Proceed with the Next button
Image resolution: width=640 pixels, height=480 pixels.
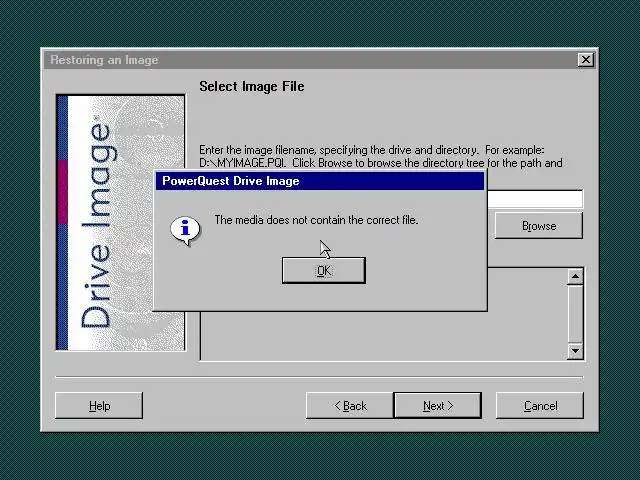pos(438,406)
